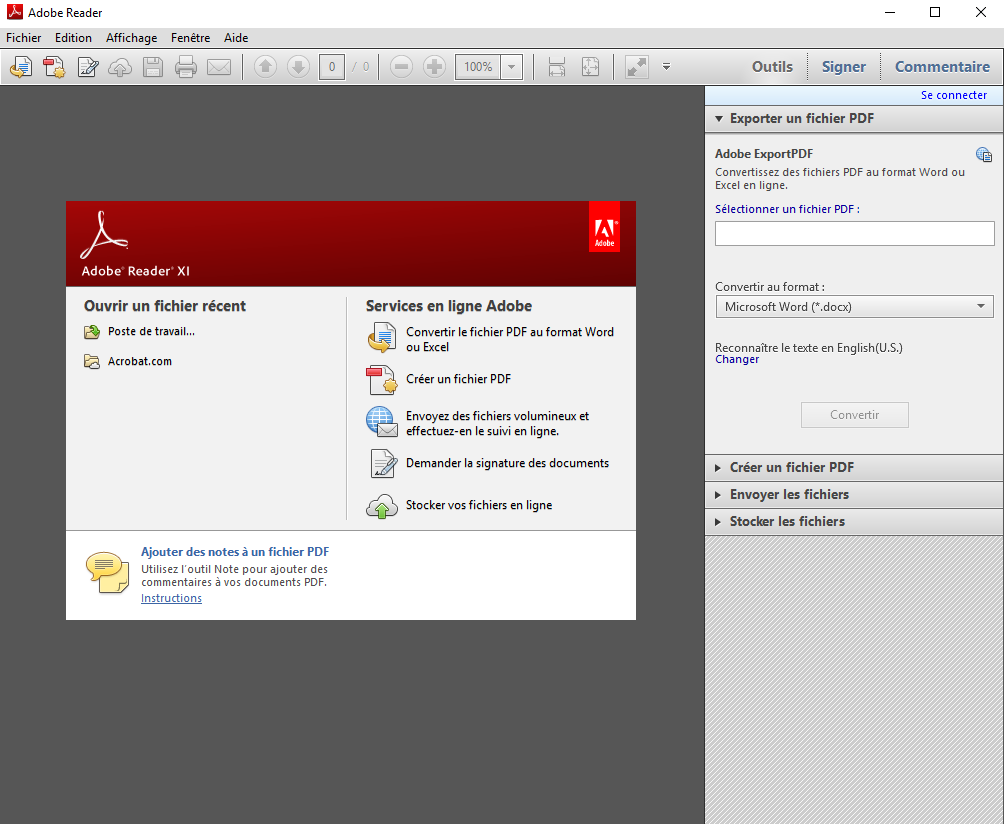Screen dimensions: 1004x824
Task: Click the open file toolbar icon
Action: (21, 67)
